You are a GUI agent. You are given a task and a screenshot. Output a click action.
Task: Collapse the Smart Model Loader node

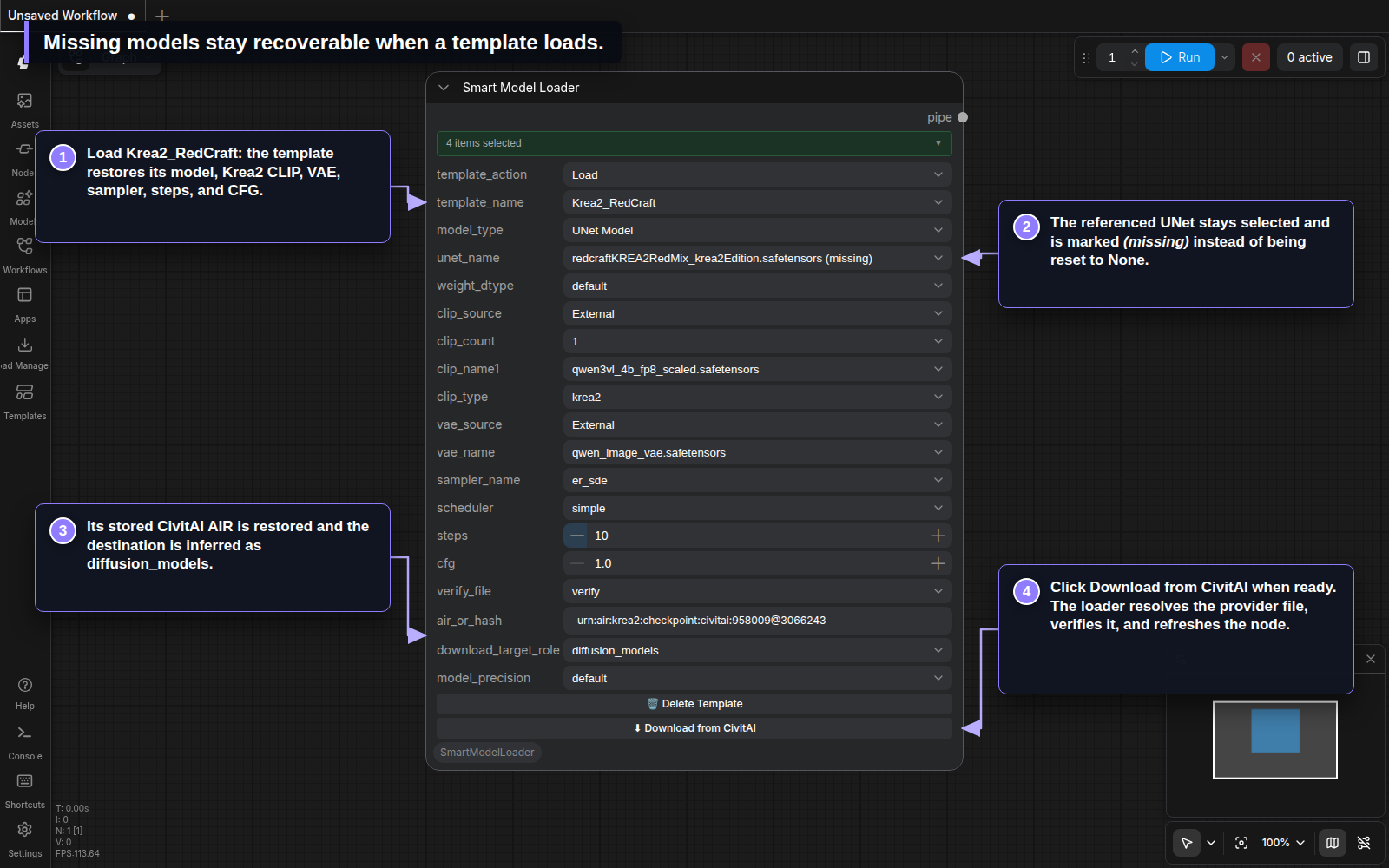pos(444,88)
